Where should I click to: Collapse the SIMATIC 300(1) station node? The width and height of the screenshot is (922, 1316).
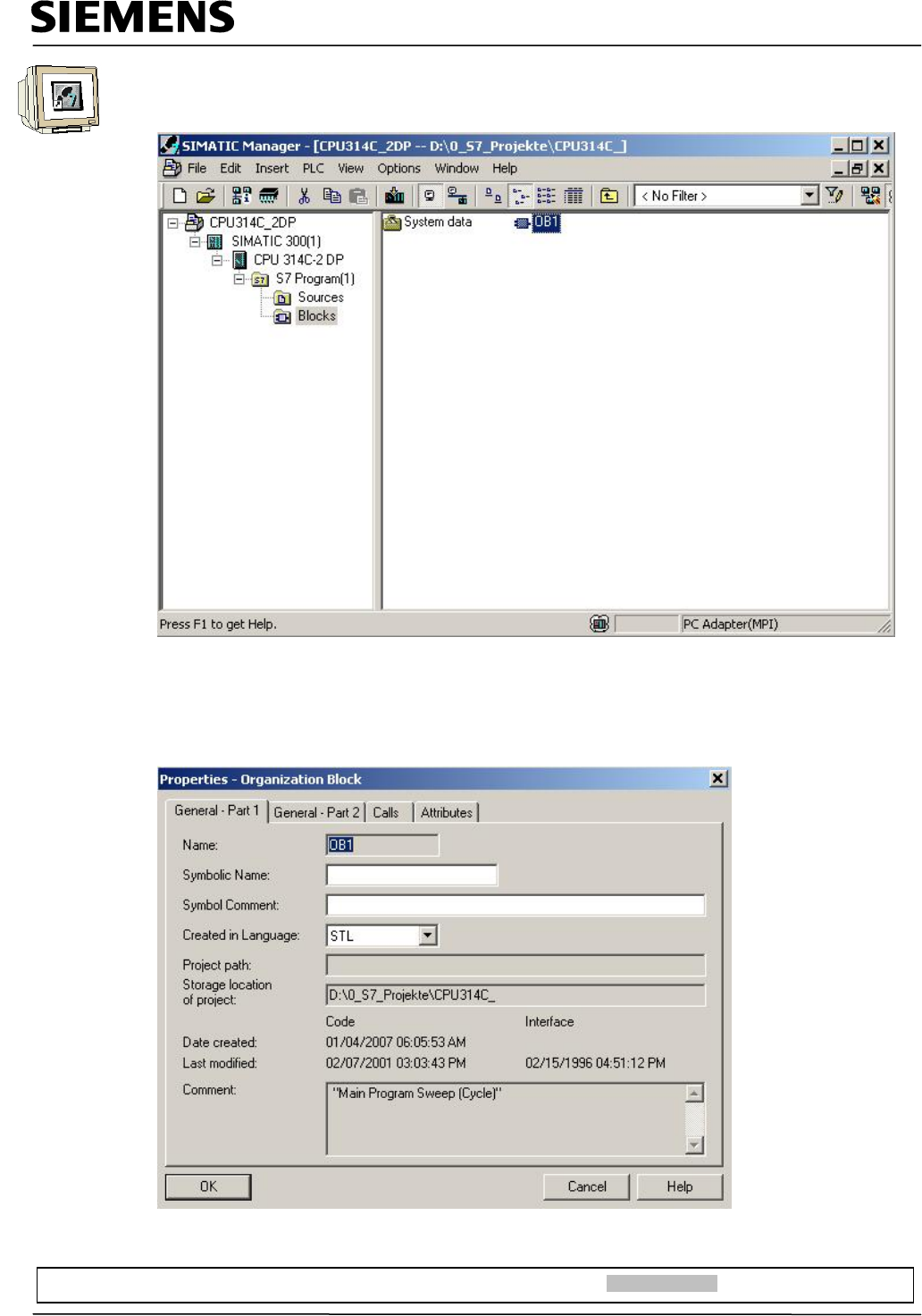coord(195,241)
